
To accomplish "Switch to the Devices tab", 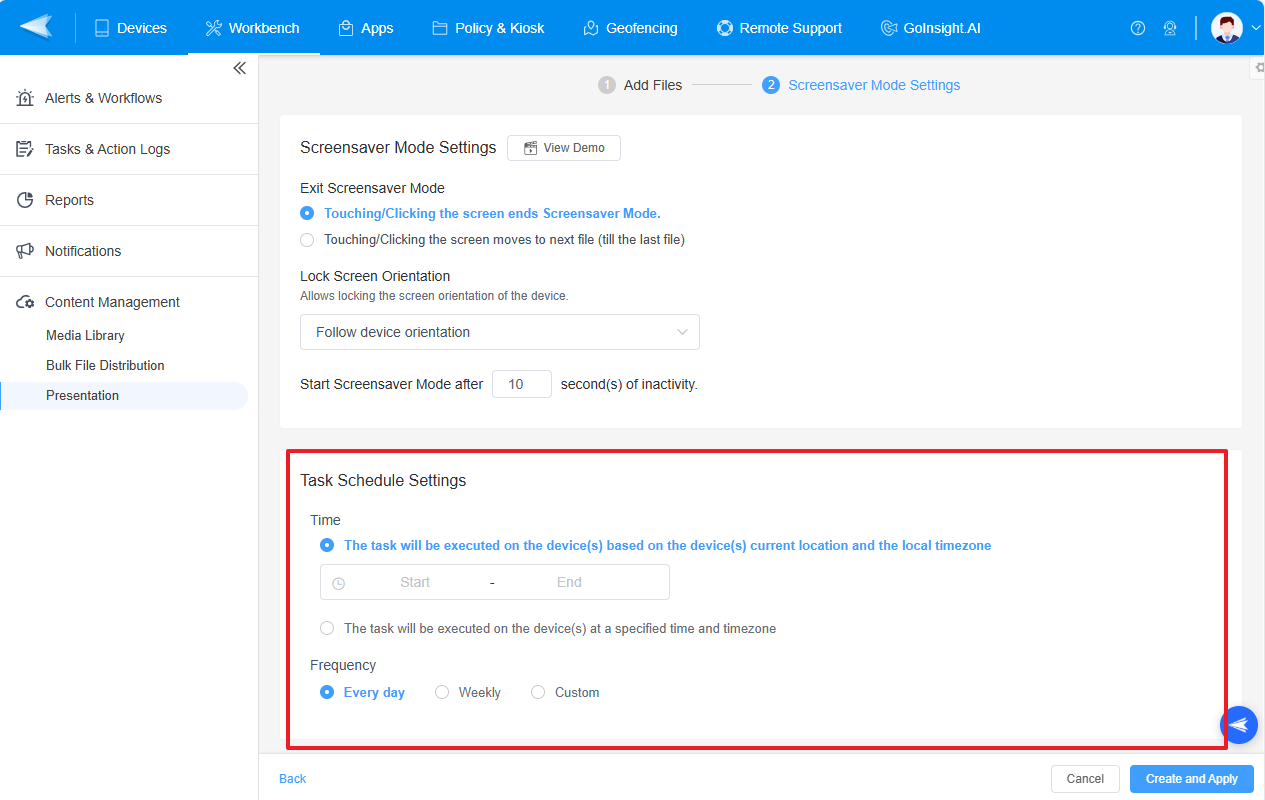I will [x=131, y=27].
